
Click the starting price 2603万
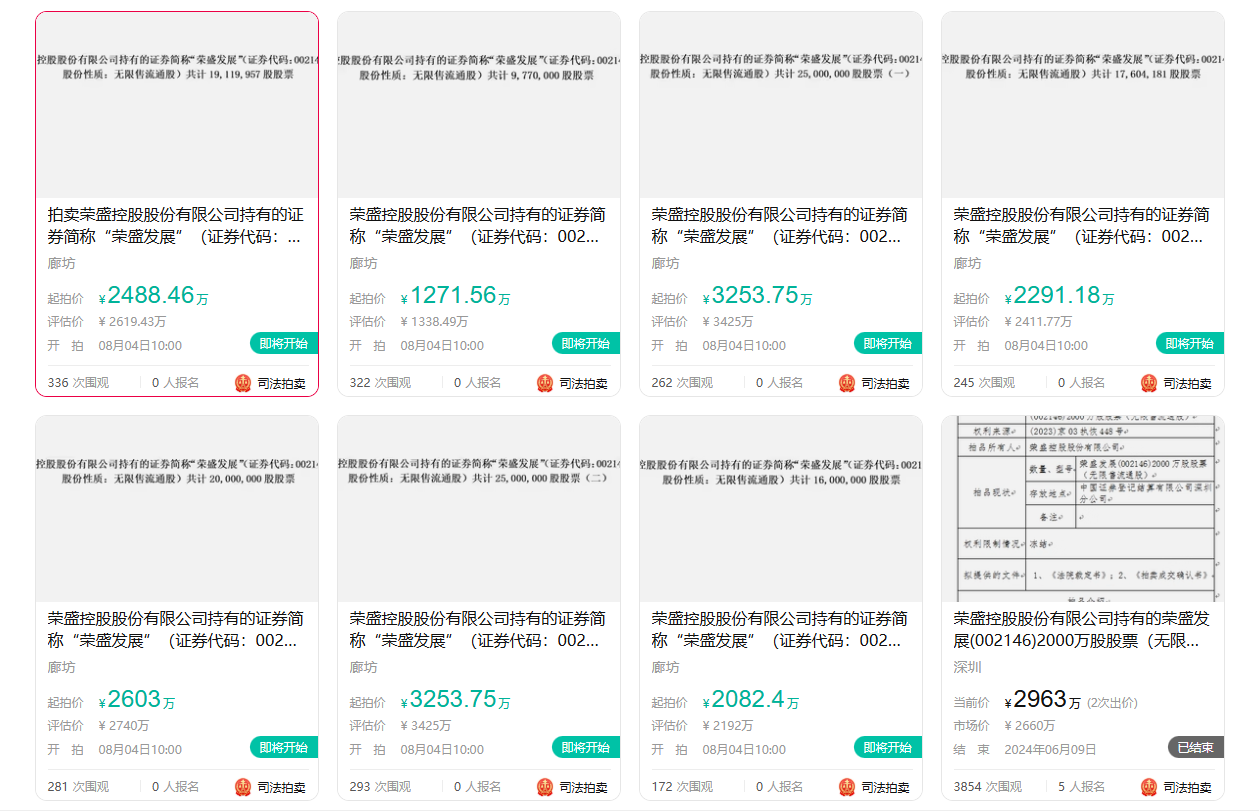pos(137,700)
